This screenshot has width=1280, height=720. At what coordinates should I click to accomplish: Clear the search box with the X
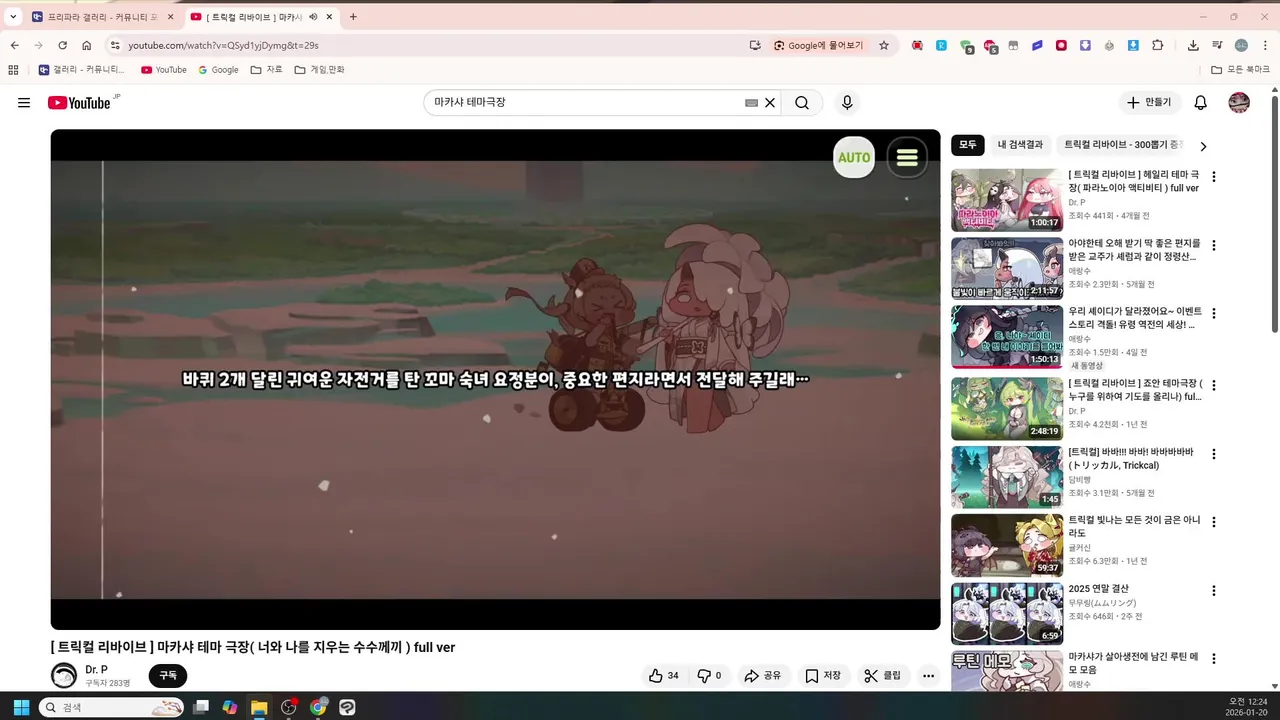(x=770, y=103)
